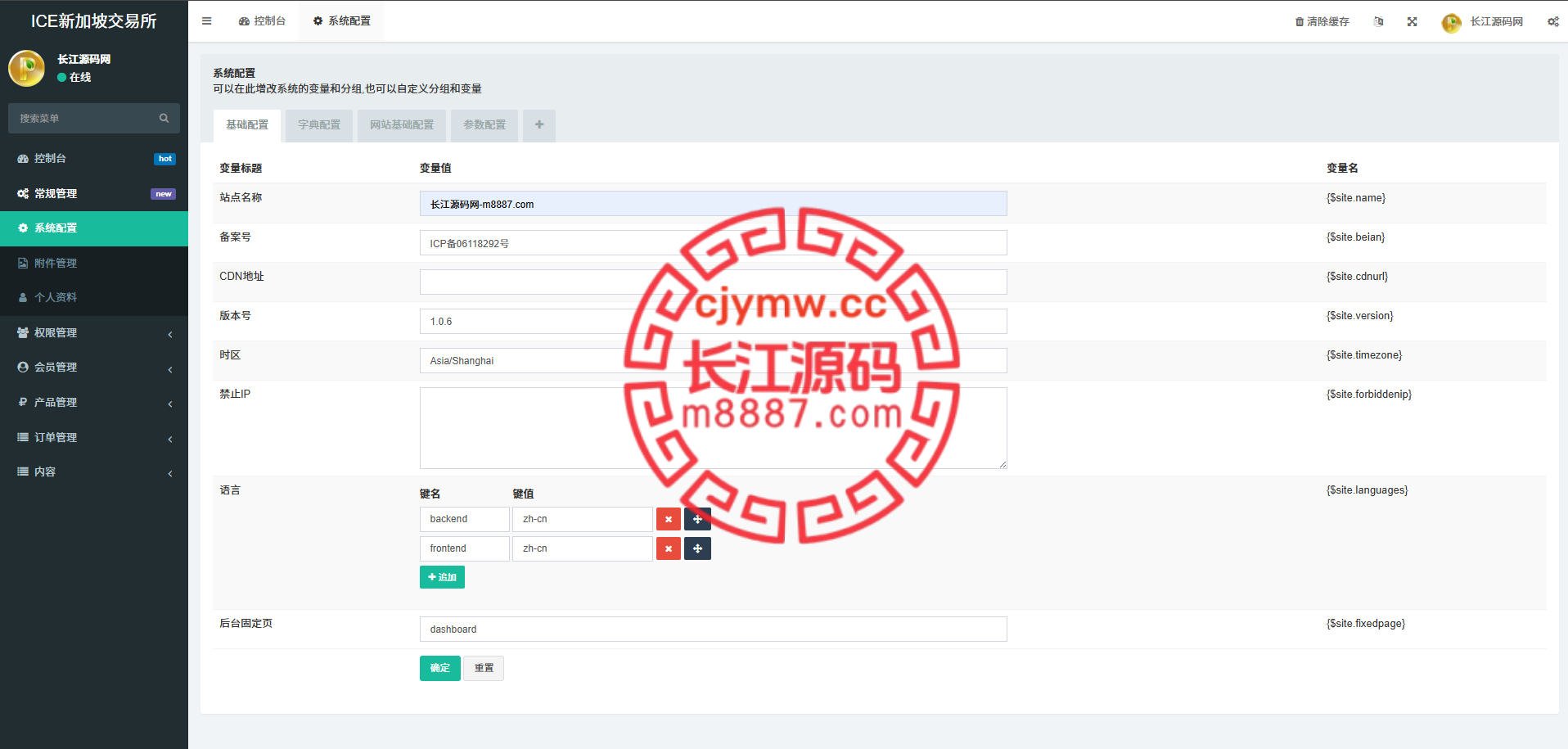1568x749 pixels.
Task: Open 控制台 in the sidebar menu
Action: tap(94, 158)
